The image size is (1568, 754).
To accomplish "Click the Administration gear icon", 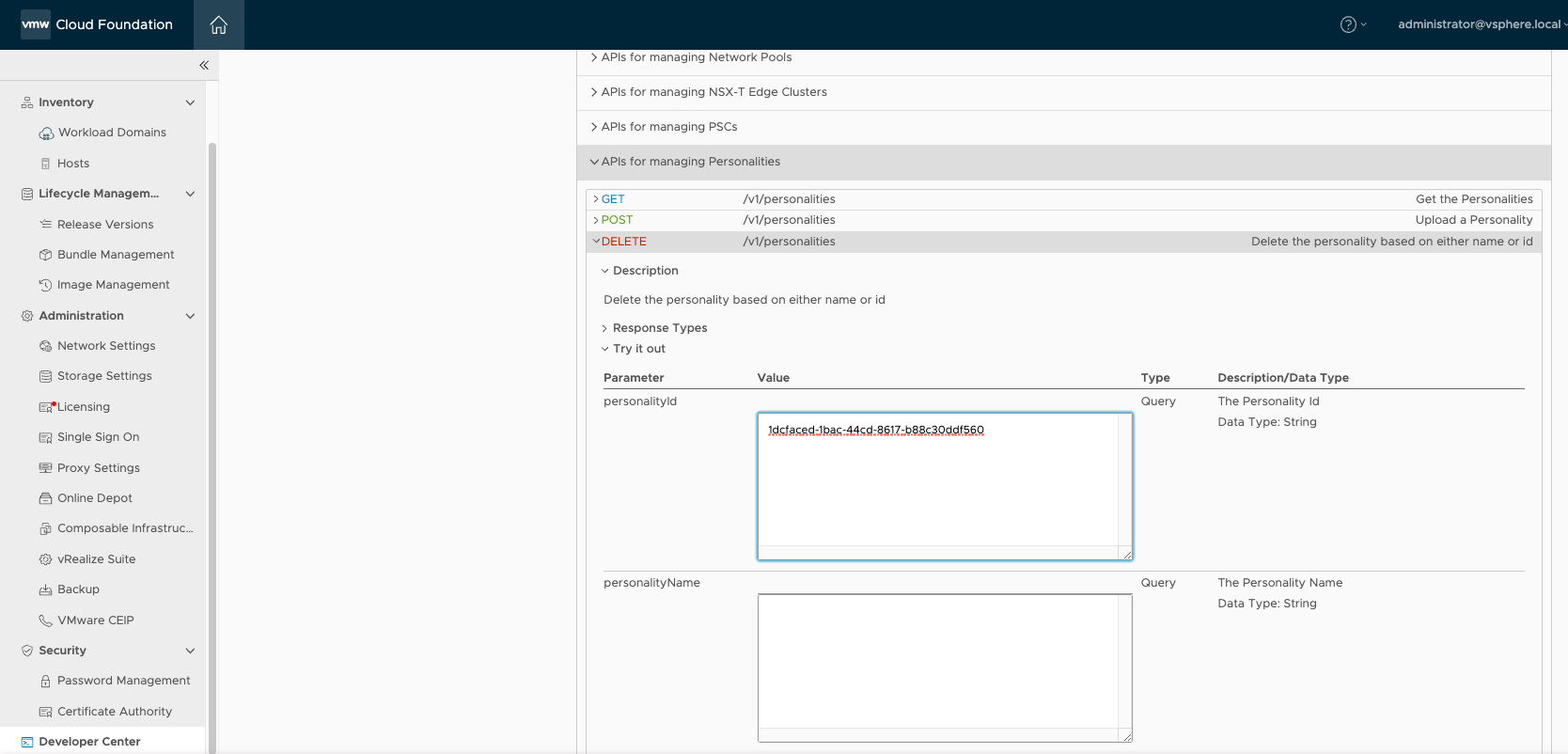I will (27, 316).
